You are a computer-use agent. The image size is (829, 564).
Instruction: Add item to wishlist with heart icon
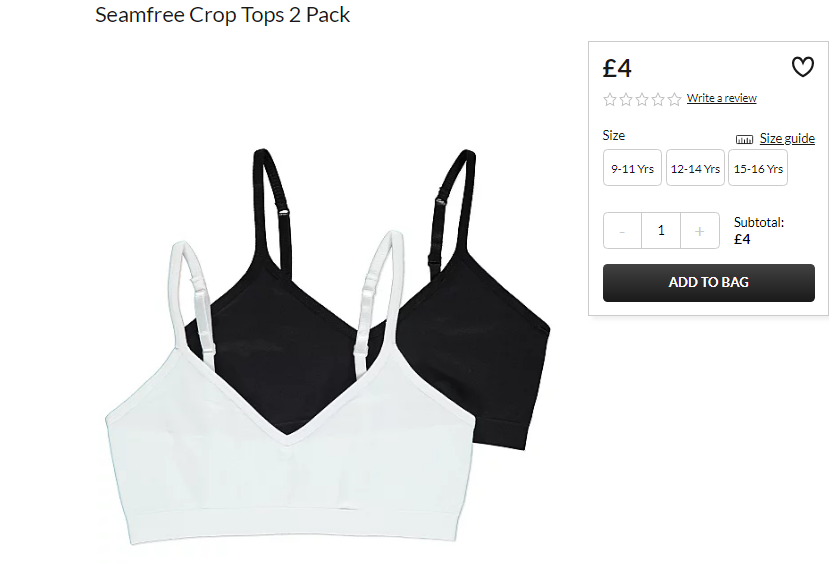click(802, 67)
